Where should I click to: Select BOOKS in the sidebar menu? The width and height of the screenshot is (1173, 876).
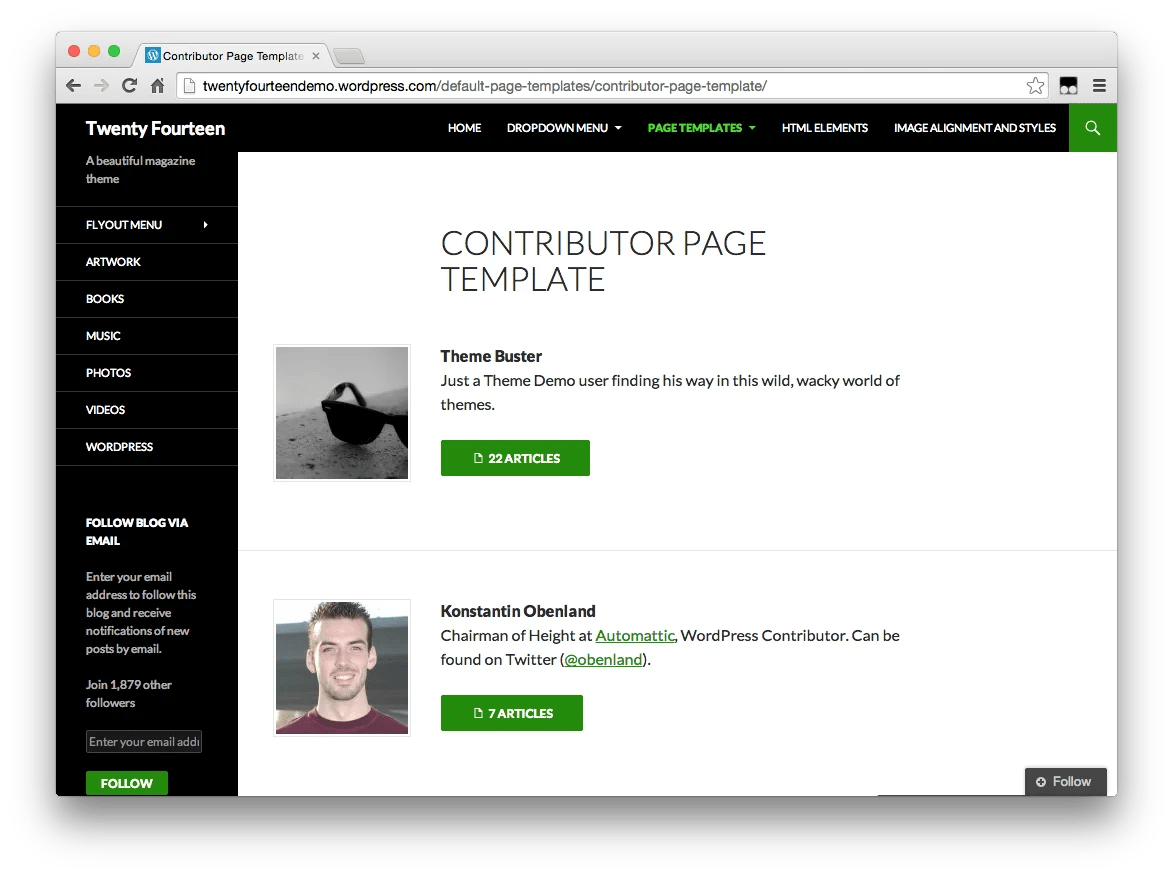pyautogui.click(x=147, y=298)
